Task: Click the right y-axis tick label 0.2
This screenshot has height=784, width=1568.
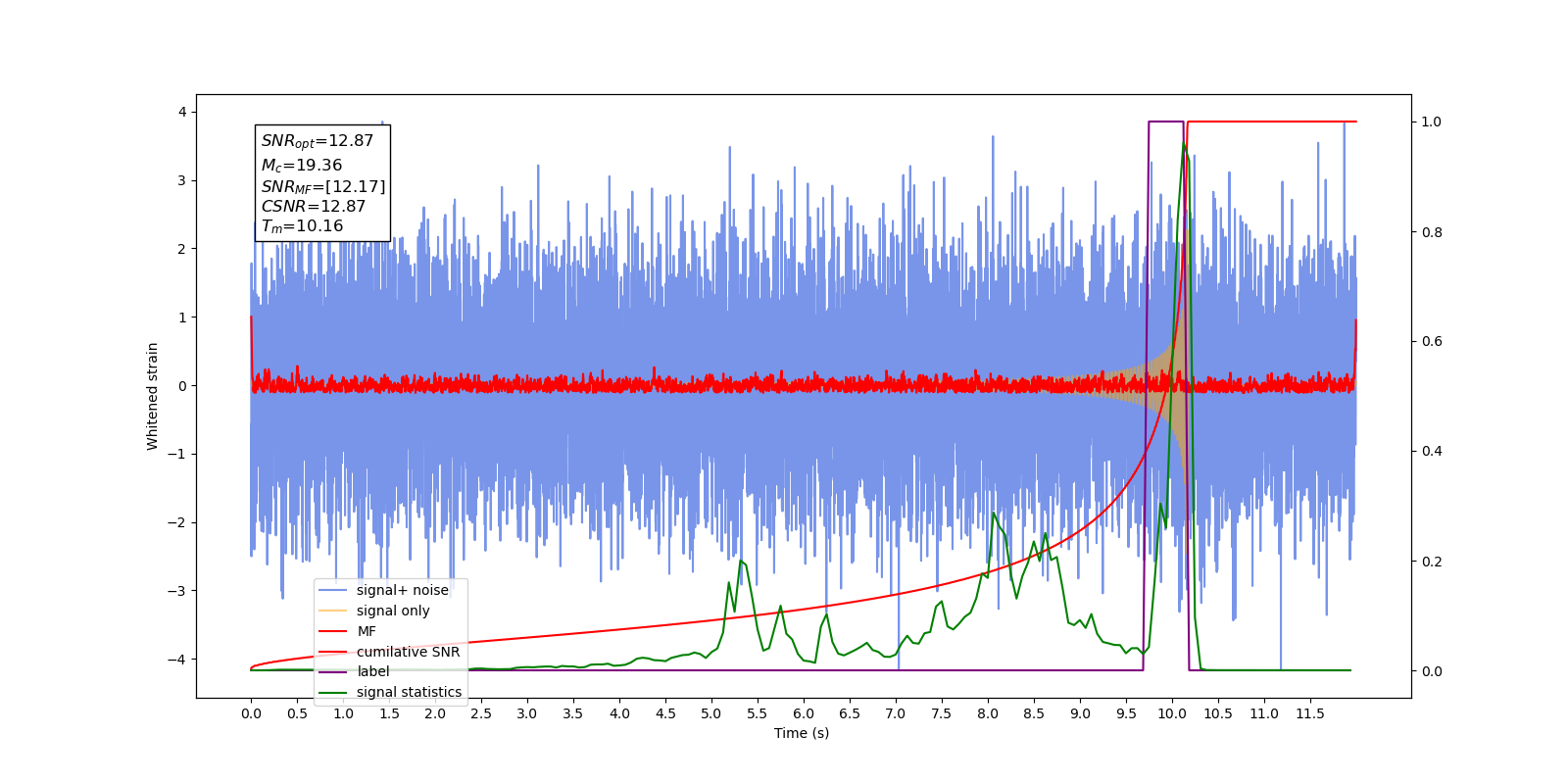Action: [1432, 562]
